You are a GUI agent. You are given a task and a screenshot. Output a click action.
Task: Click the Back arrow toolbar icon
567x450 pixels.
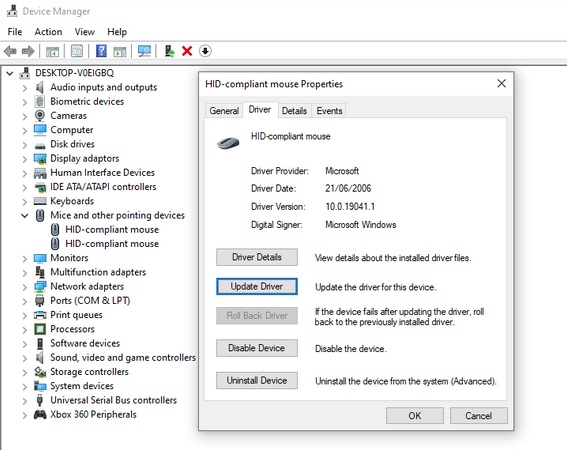pyautogui.click(x=10, y=51)
